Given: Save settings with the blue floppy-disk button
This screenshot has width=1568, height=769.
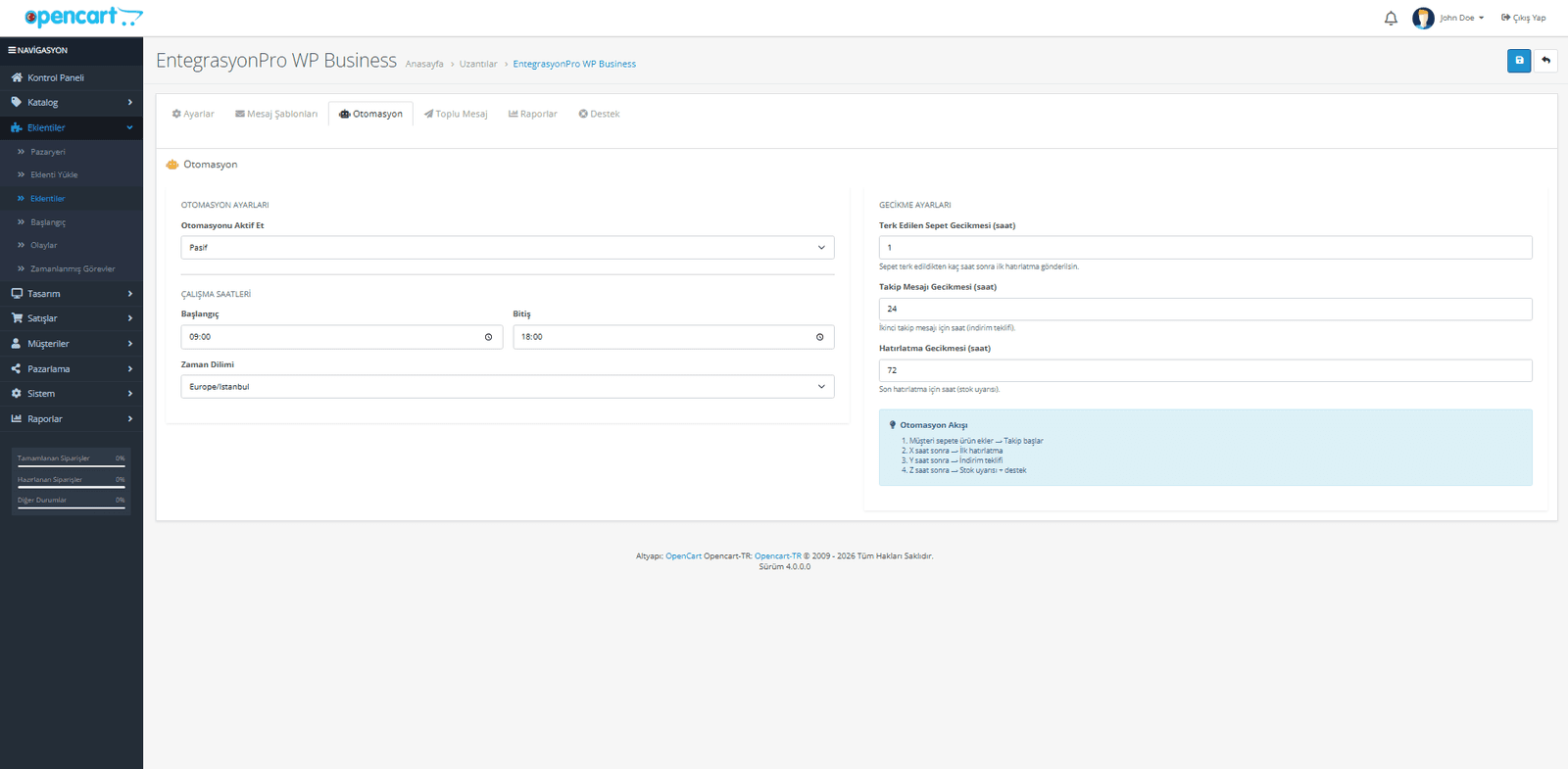Looking at the screenshot, I should pos(1519,61).
